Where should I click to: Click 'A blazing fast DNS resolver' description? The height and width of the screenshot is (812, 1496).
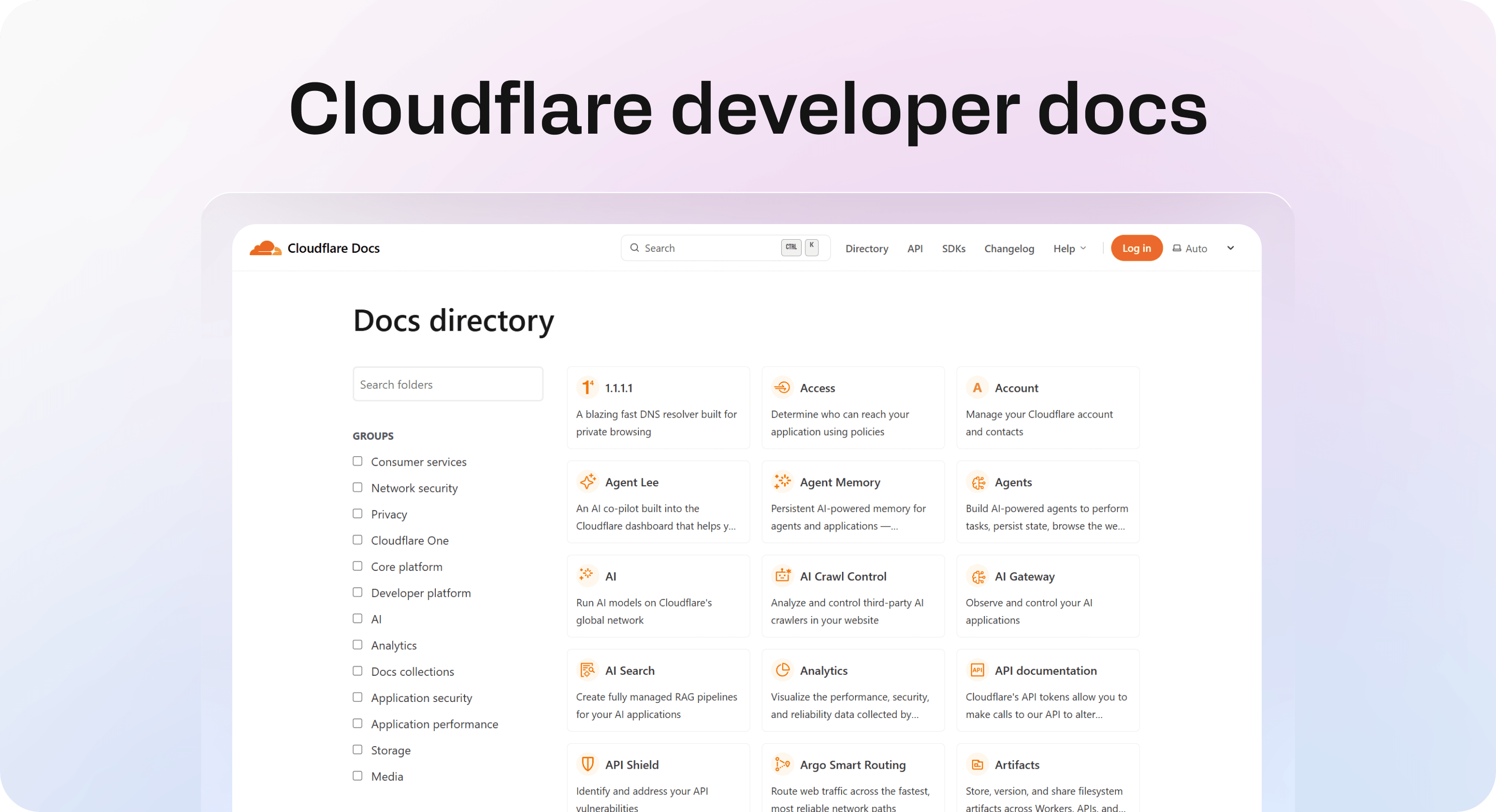[x=656, y=423]
